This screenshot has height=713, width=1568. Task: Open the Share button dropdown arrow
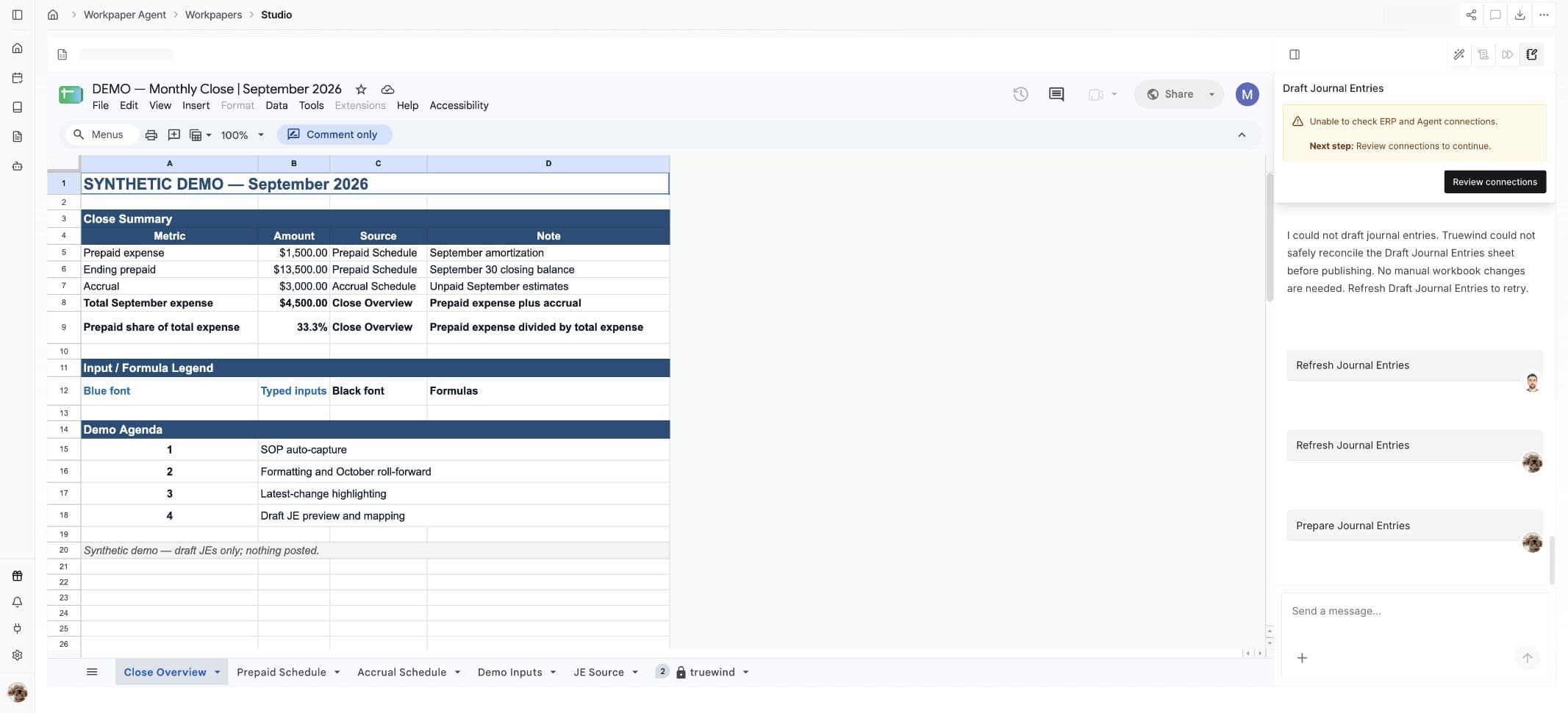pos(1211,94)
